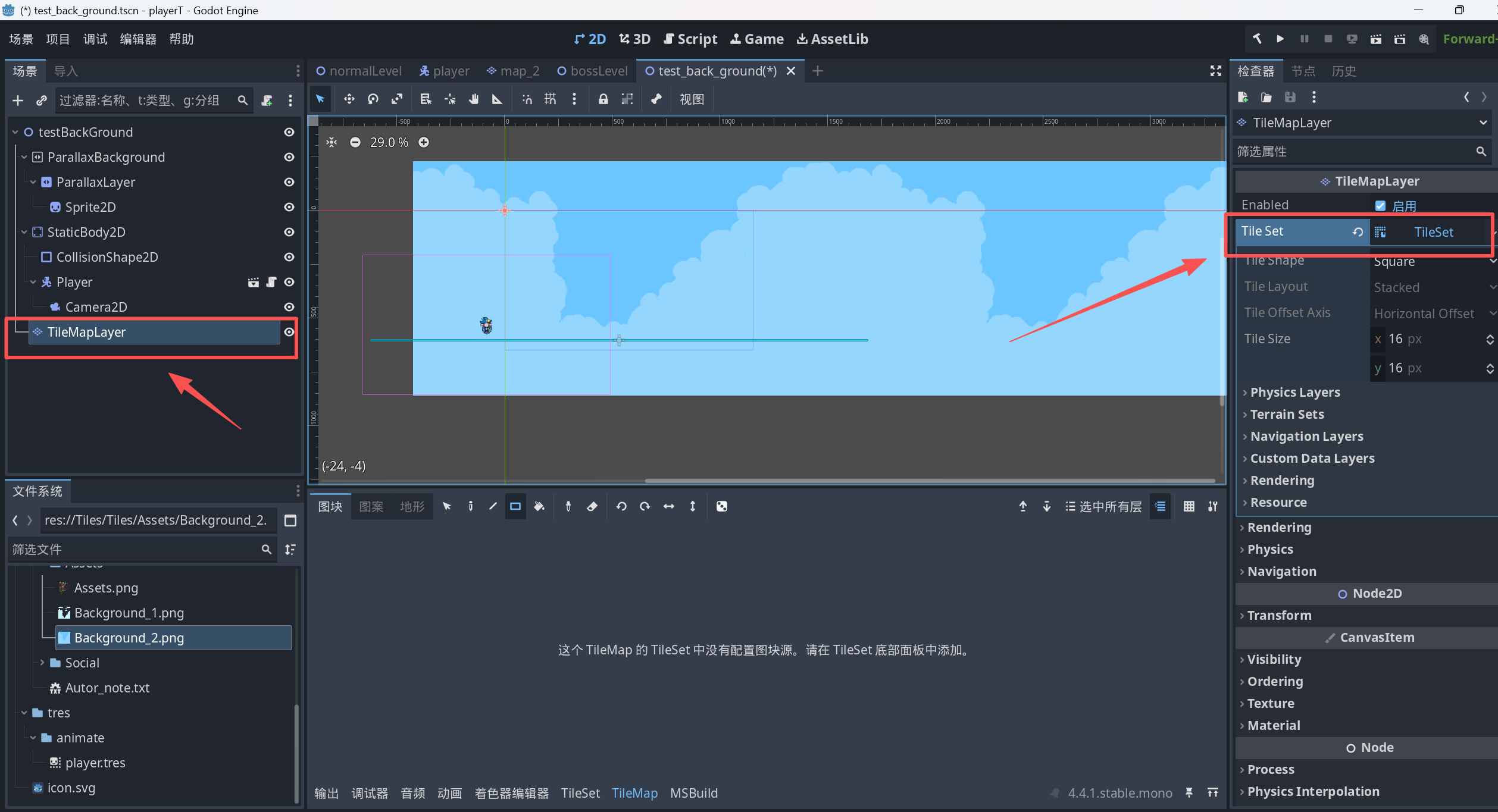Open the 输出 bottom panel
Viewport: 1498px width, 812px height.
pyautogui.click(x=327, y=793)
